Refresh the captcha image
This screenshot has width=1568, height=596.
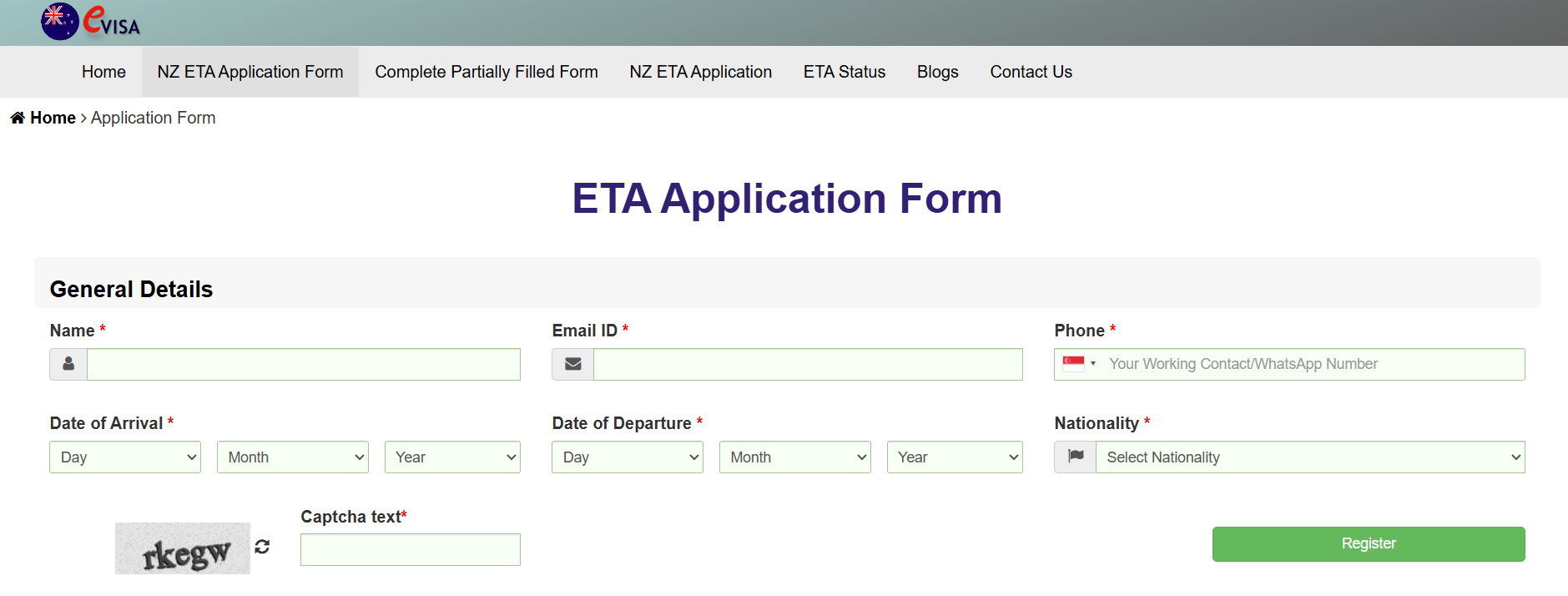[x=262, y=547]
